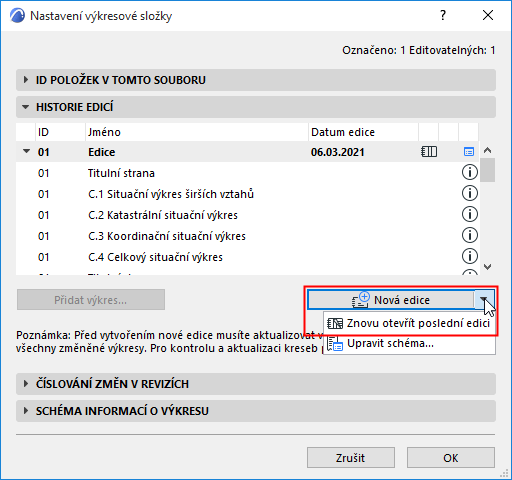Click the Nová edice button
The height and width of the screenshot is (480, 512).
(x=391, y=300)
